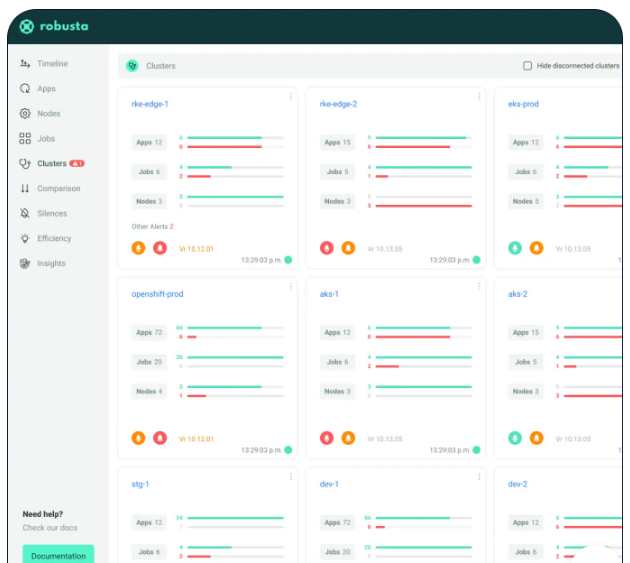Open stg-1 cluster
This screenshot has height=563, width=630.
point(140,484)
